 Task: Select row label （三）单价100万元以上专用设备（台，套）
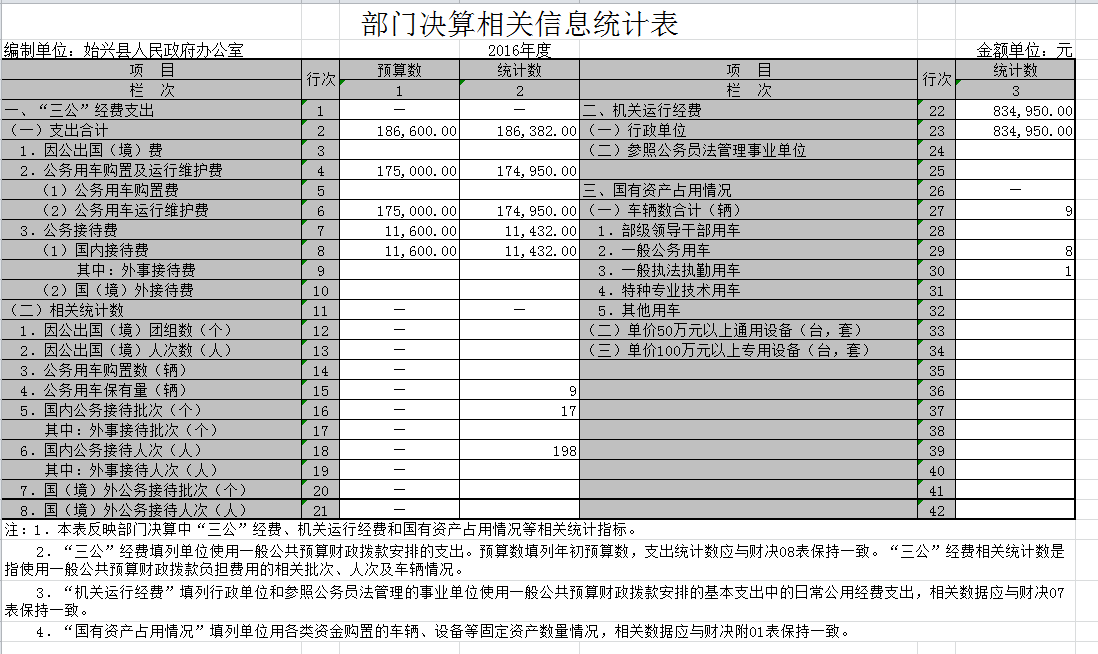(728, 350)
